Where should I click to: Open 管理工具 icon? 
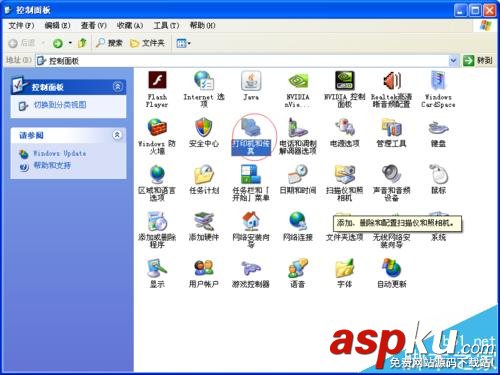pos(391,128)
